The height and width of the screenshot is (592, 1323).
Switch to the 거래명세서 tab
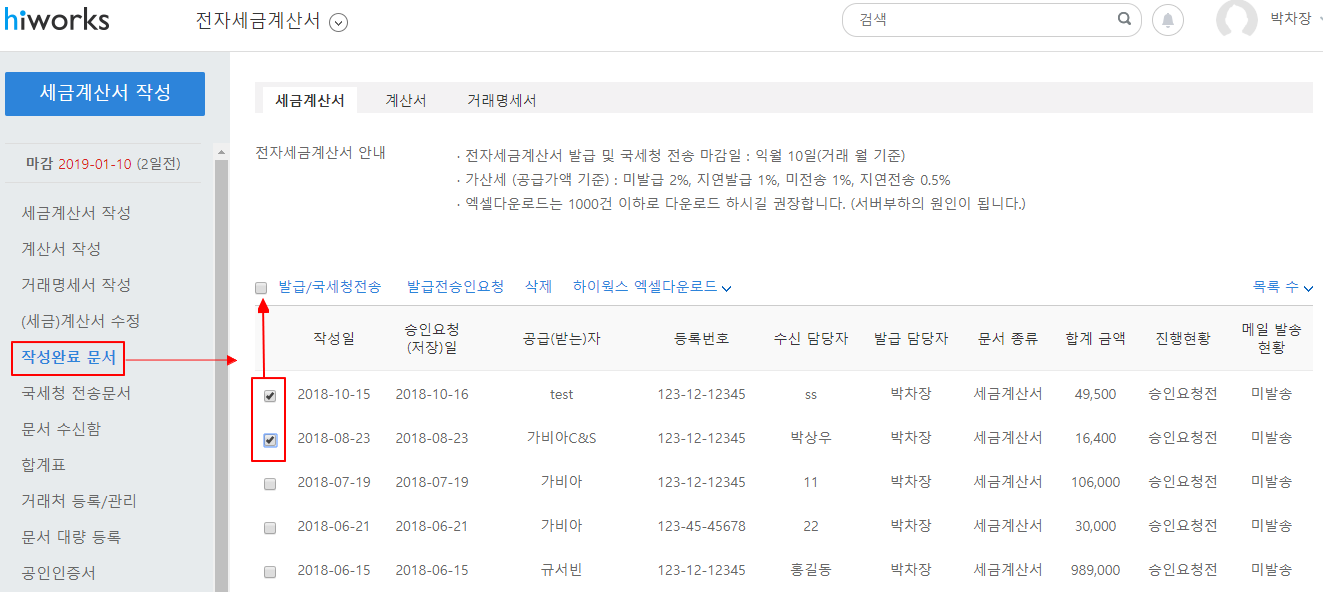(x=501, y=100)
